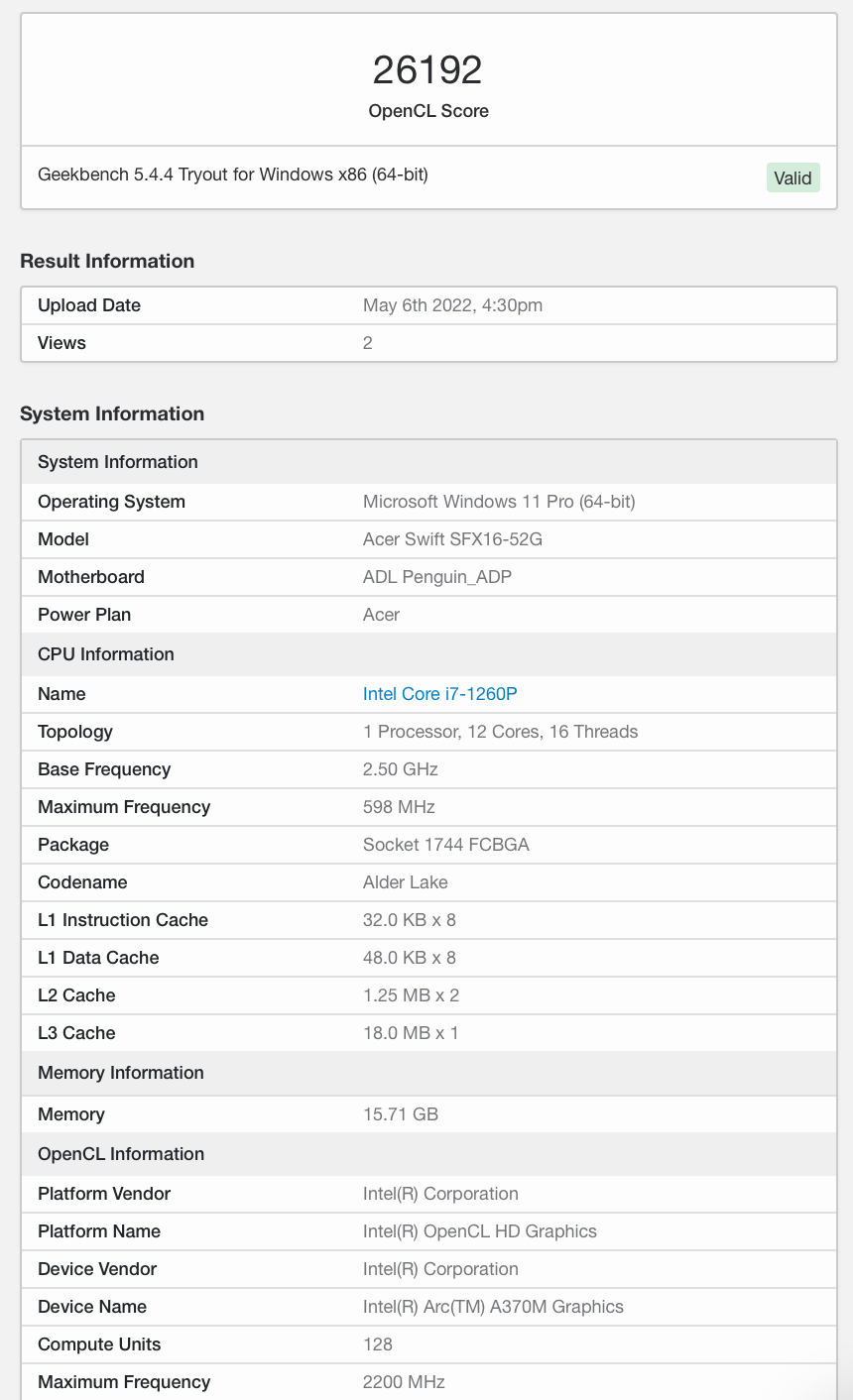This screenshot has height=1400, width=853.
Task: Select the 15.71 GB memory value
Action: [x=401, y=1114]
